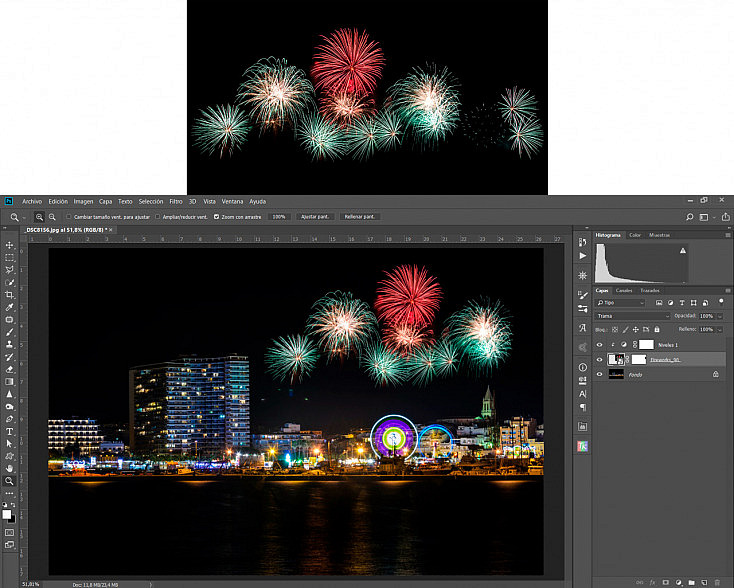Select the Eyedropper tool
Image resolution: width=734 pixels, height=588 pixels.
9,307
